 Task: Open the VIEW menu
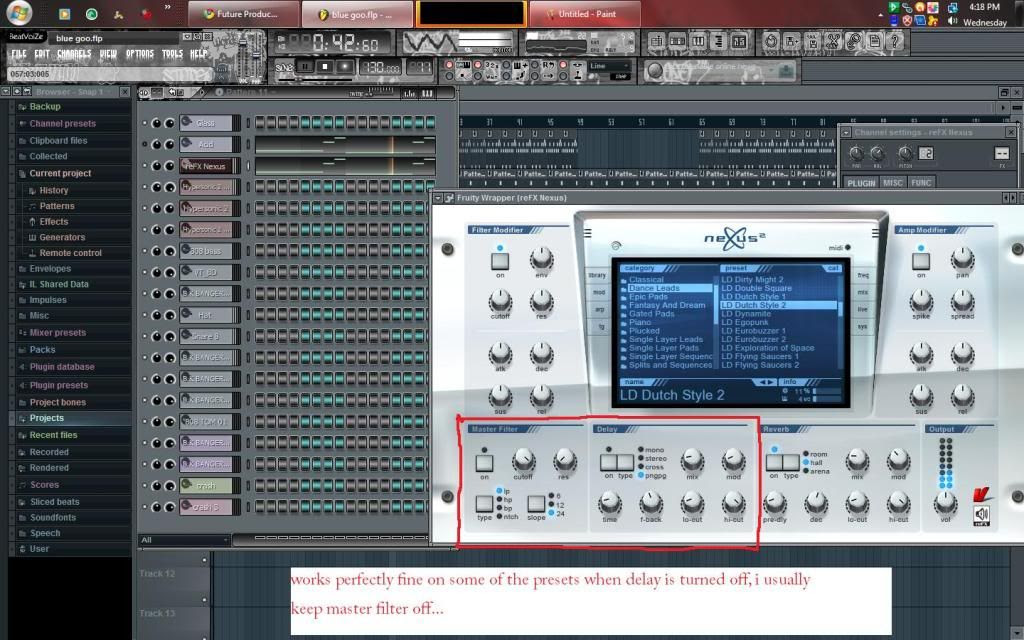pyautogui.click(x=108, y=54)
